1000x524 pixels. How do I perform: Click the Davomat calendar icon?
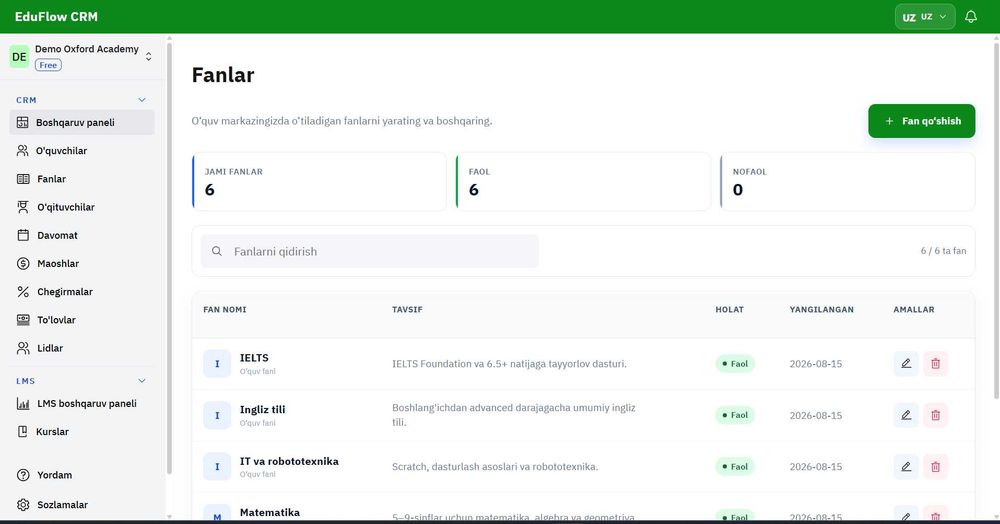[23, 235]
